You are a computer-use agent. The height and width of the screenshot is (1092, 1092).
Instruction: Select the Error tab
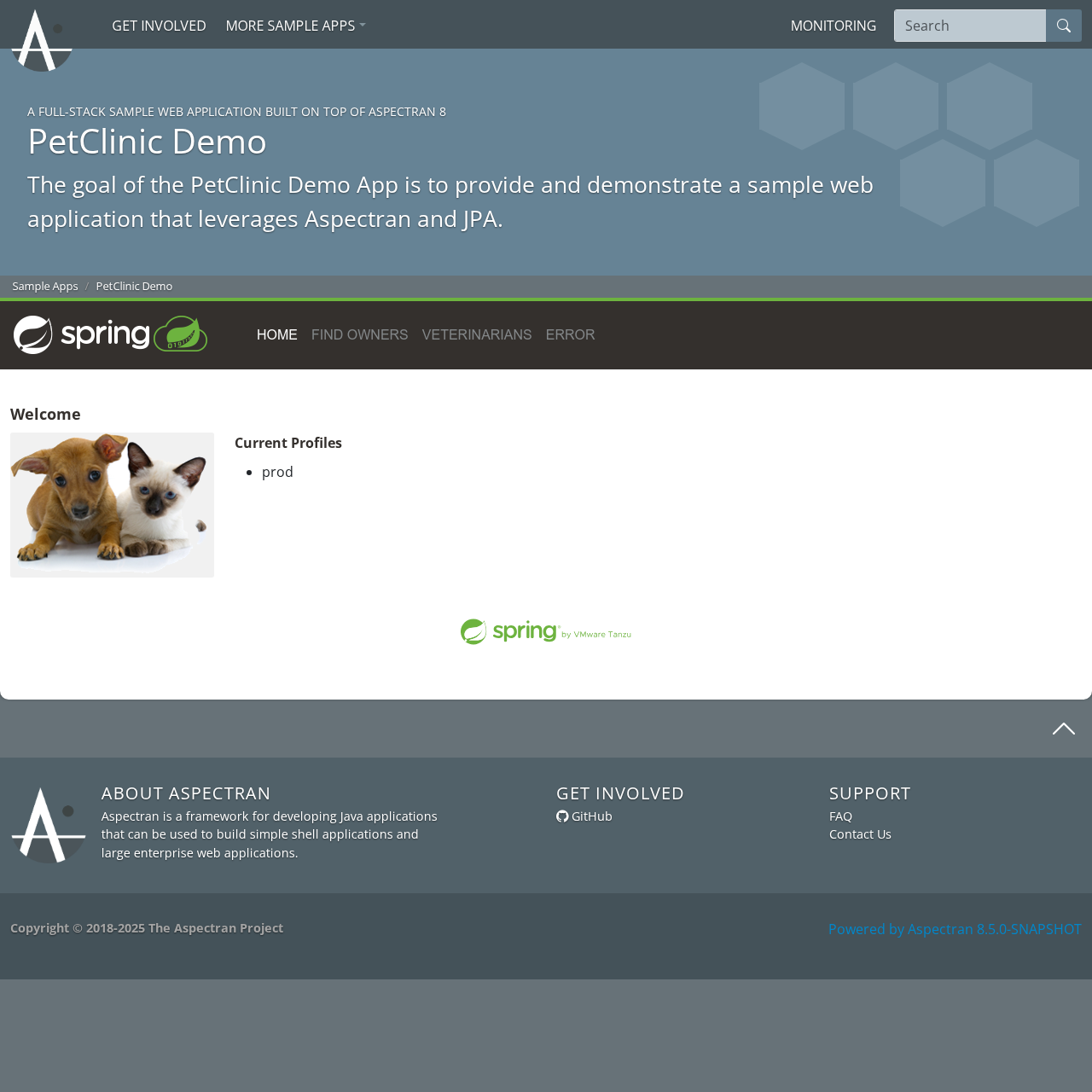[571, 335]
